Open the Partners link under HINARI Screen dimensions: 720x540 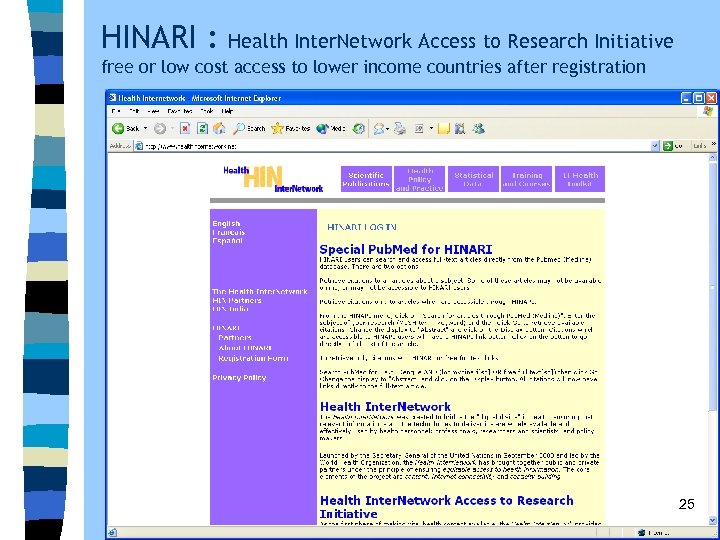coord(235,338)
